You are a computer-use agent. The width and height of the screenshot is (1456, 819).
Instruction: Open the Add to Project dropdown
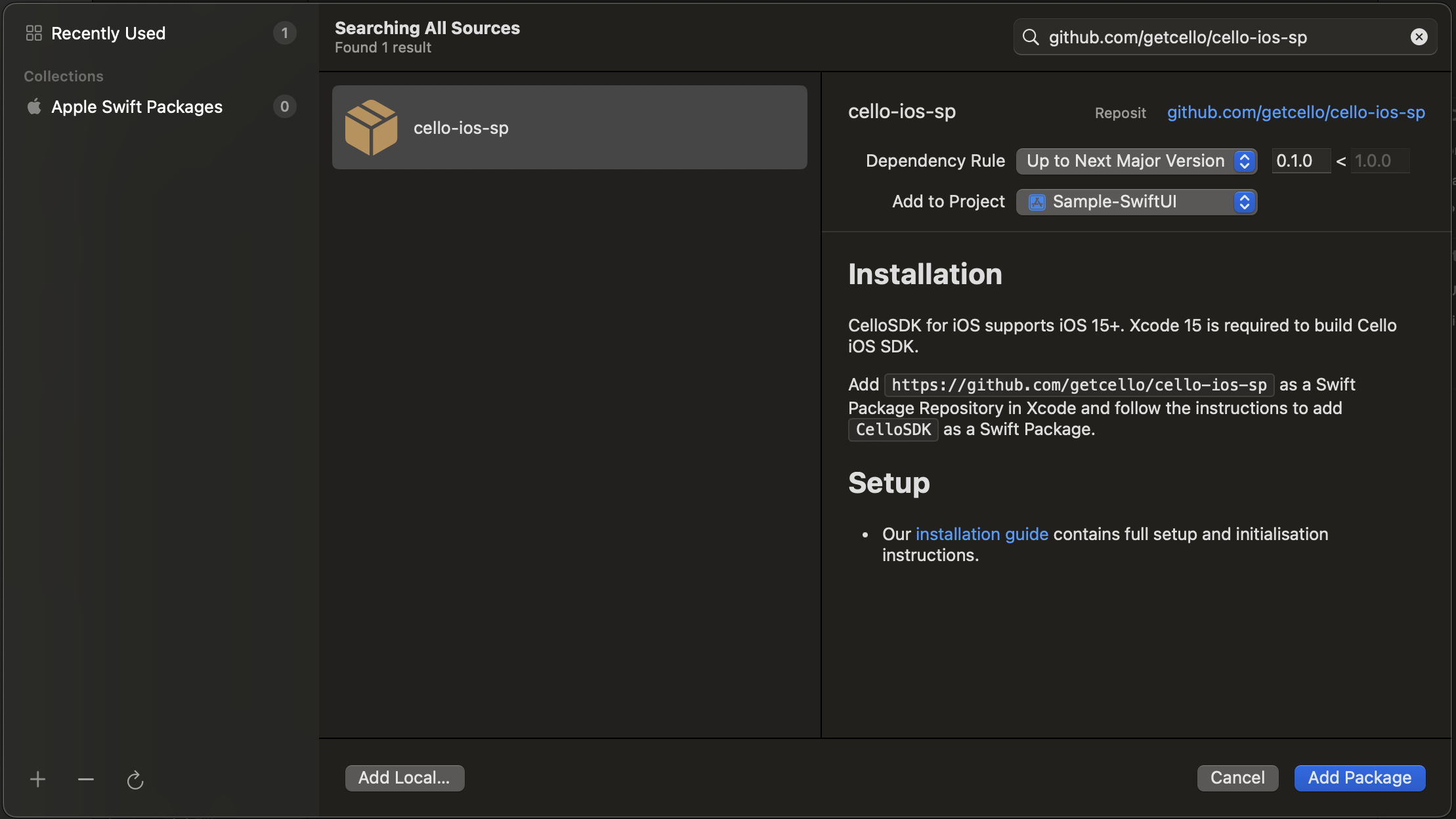[x=1136, y=201]
